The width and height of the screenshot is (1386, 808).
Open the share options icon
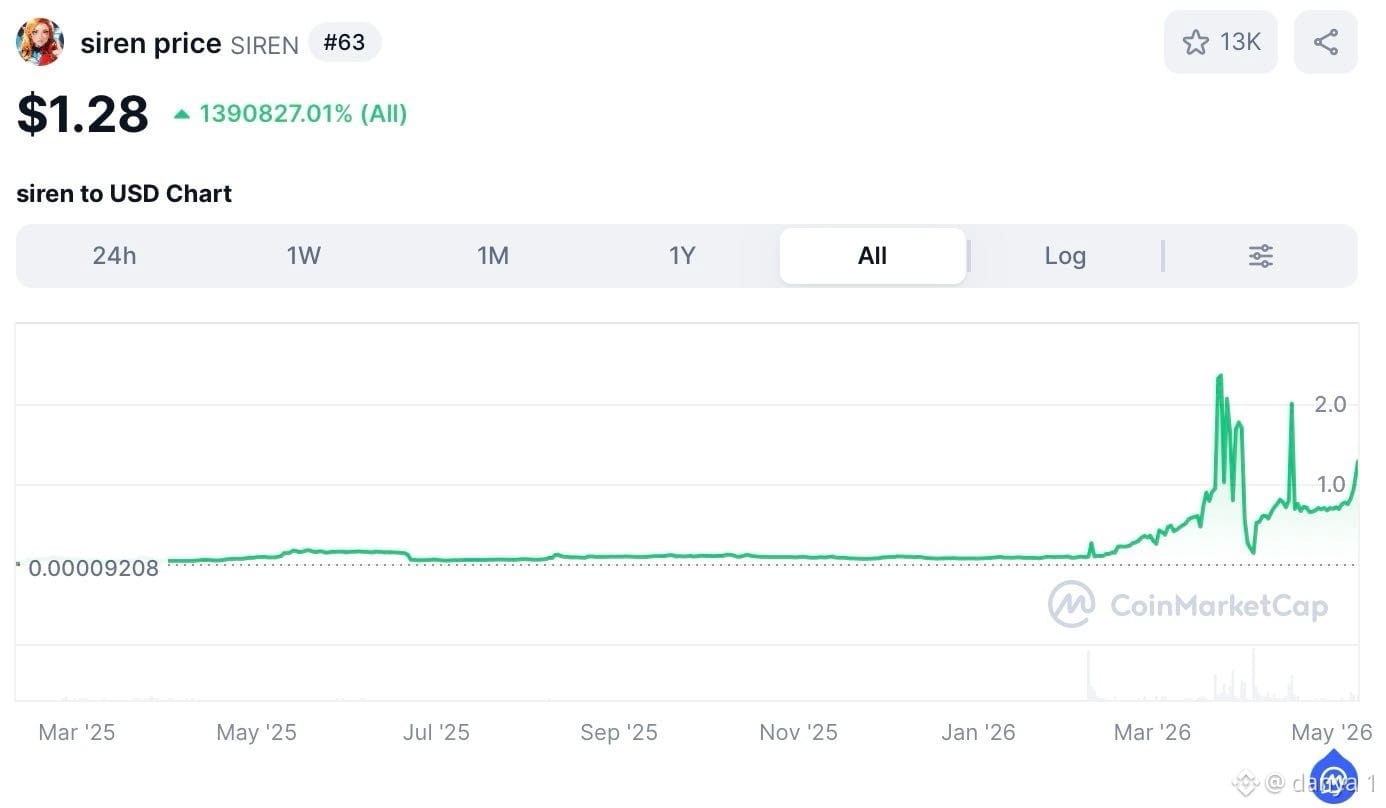[1326, 42]
